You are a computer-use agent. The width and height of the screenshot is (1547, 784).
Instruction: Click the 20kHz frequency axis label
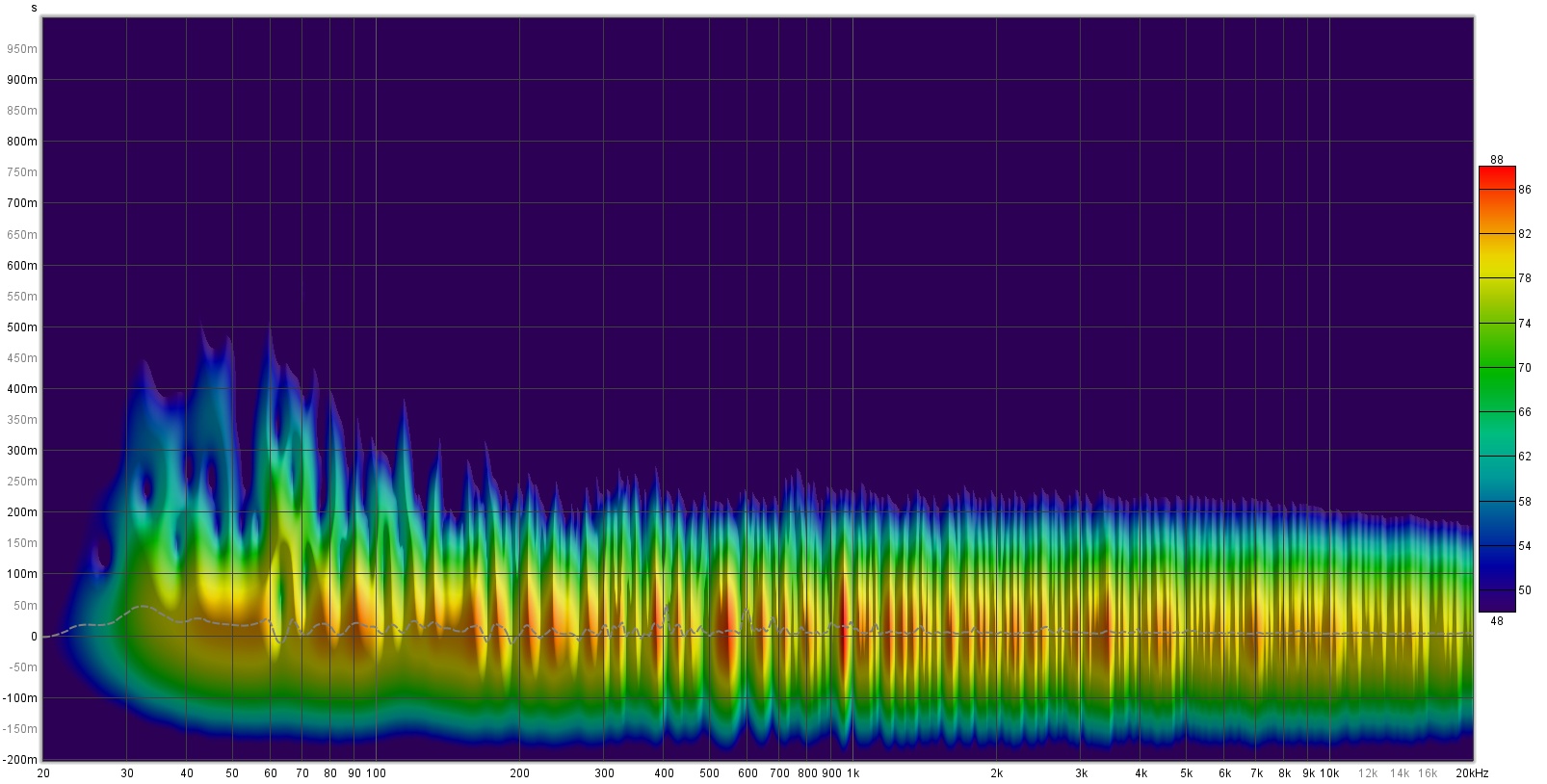point(1471,773)
